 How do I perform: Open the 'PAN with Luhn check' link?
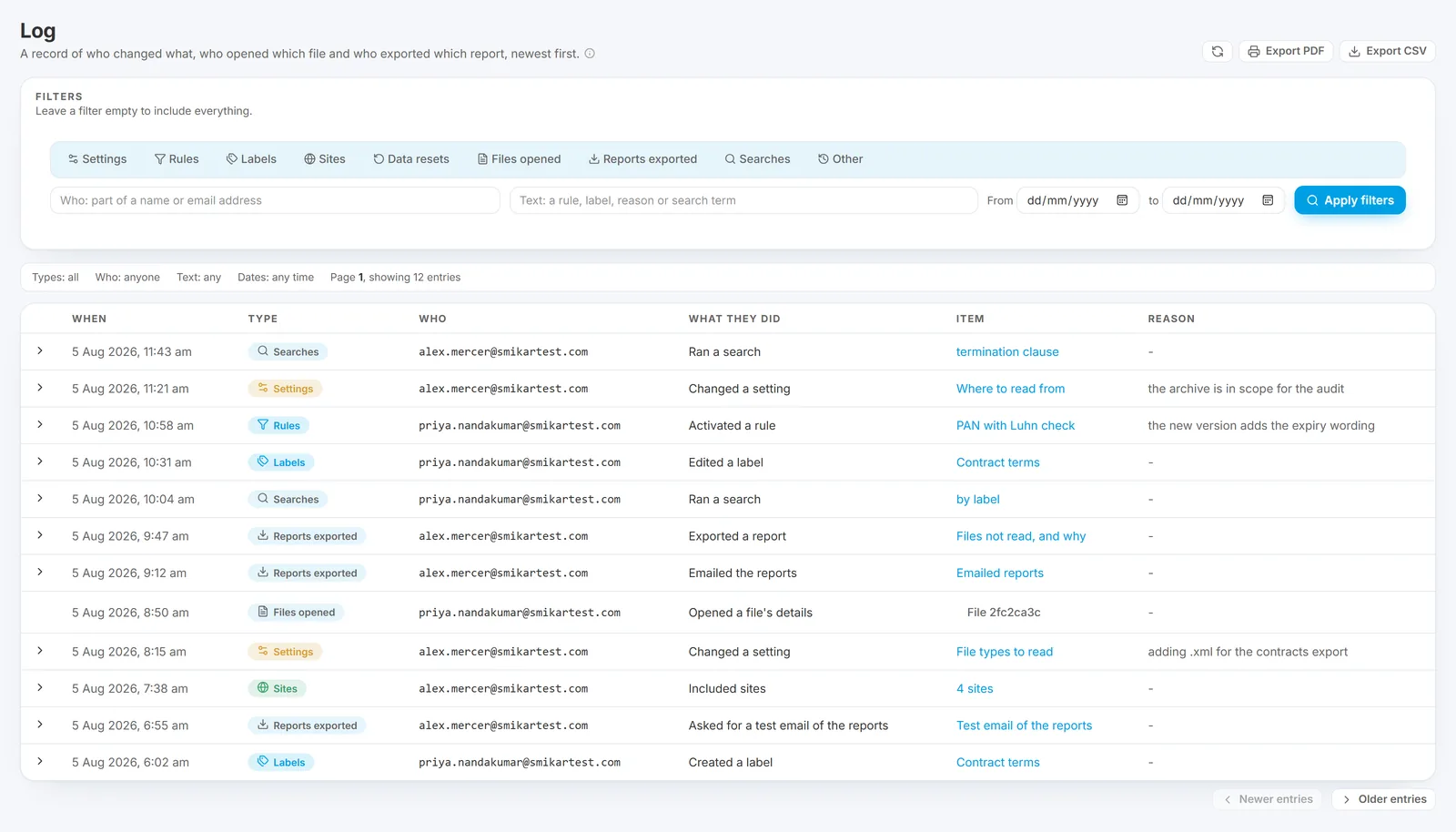coord(1016,426)
